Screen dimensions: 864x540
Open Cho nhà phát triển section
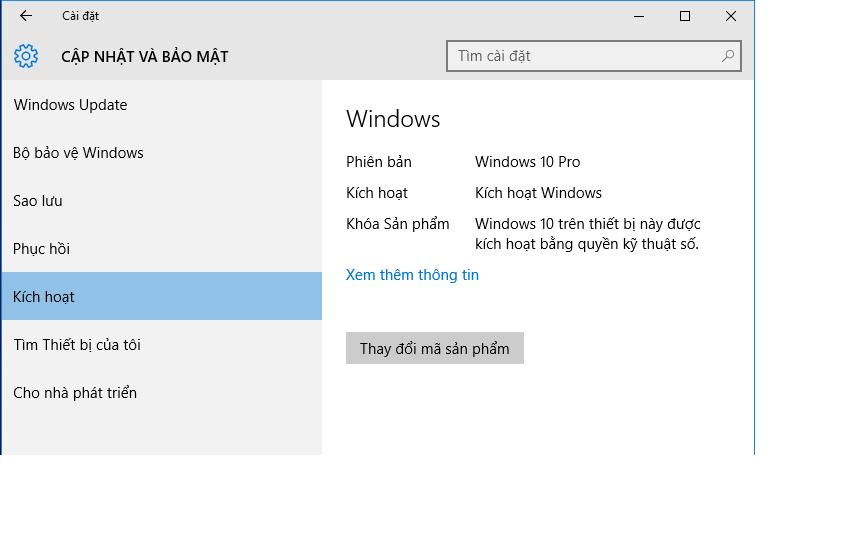click(x=161, y=392)
